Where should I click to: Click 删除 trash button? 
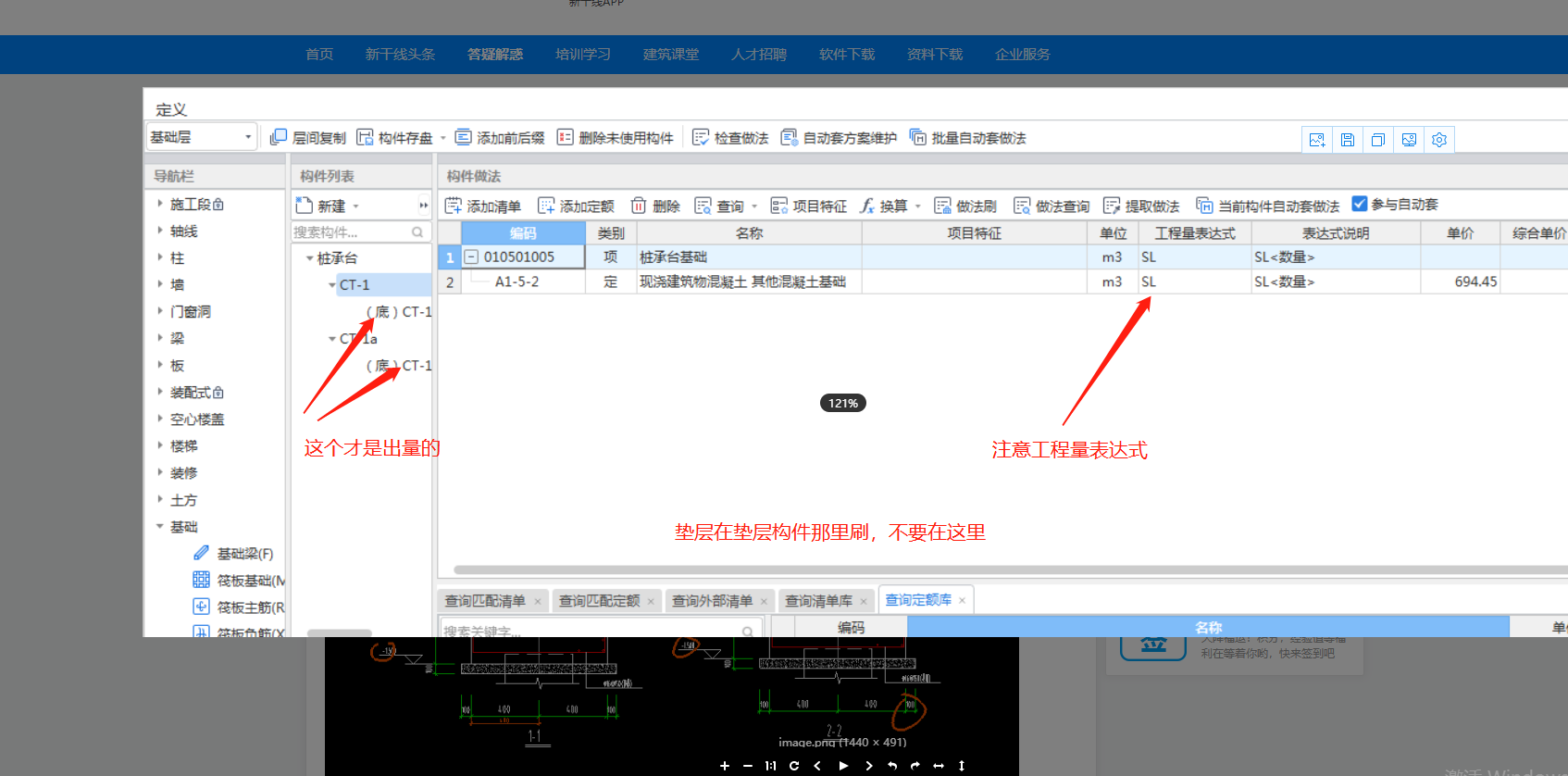pos(655,206)
